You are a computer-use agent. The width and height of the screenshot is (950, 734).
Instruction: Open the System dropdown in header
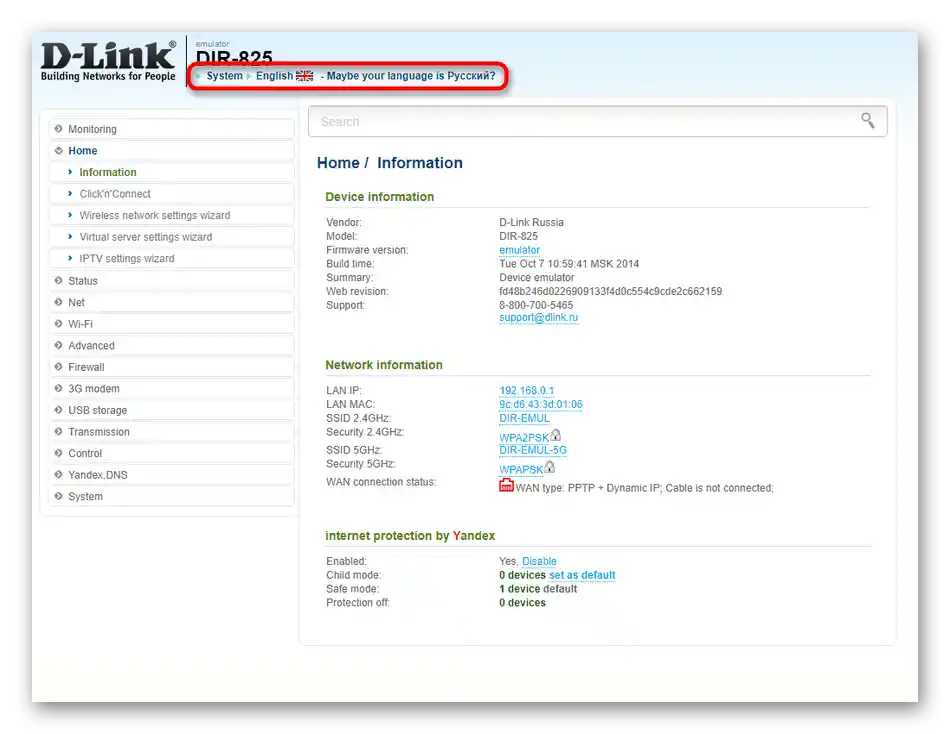pyautogui.click(x=224, y=76)
